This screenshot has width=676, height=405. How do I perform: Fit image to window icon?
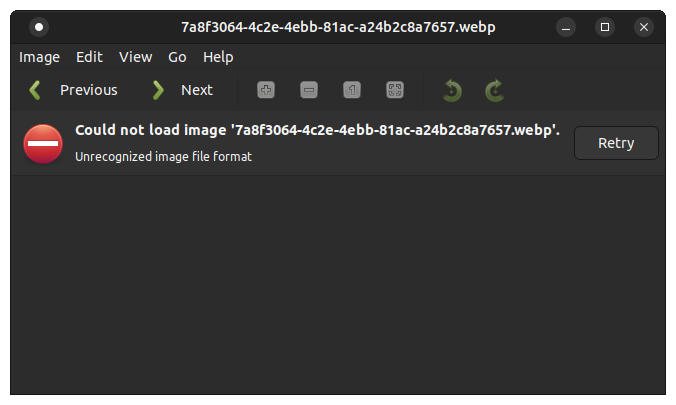click(x=395, y=90)
